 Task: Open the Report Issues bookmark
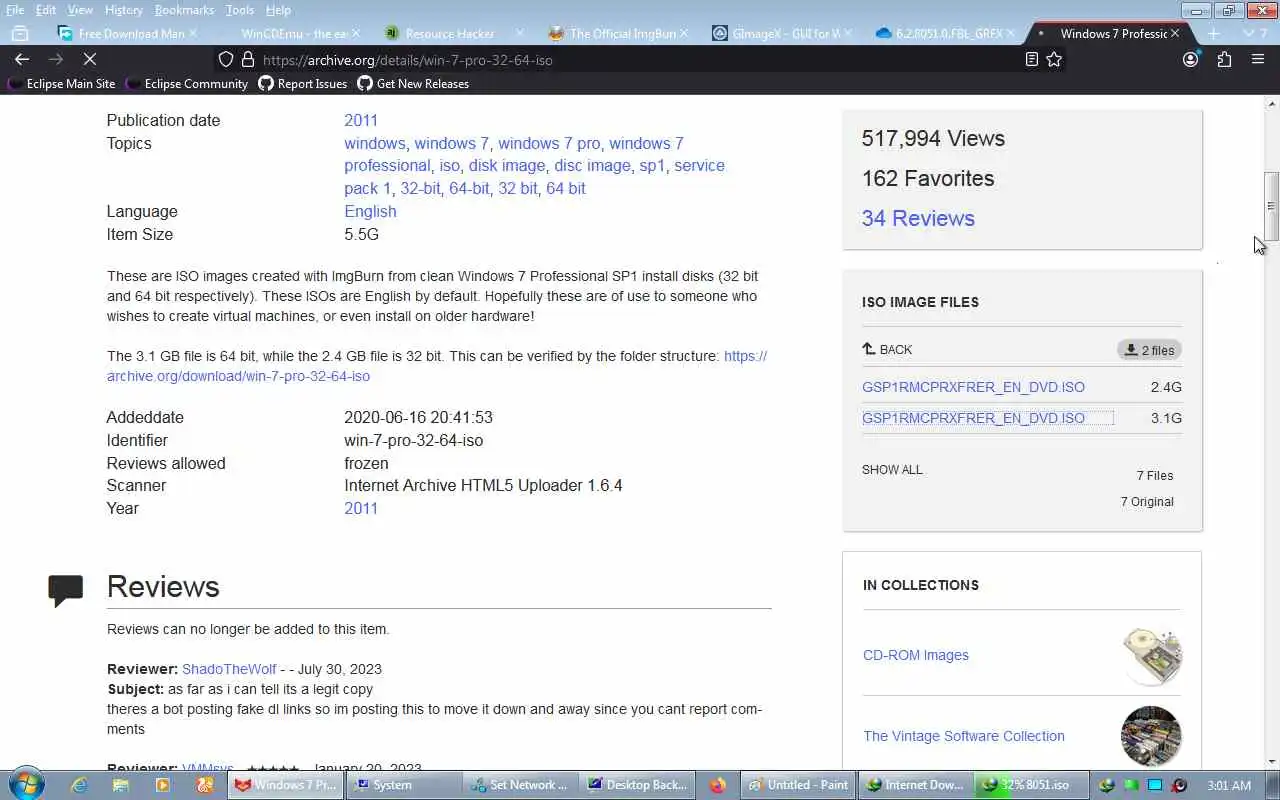pos(303,84)
